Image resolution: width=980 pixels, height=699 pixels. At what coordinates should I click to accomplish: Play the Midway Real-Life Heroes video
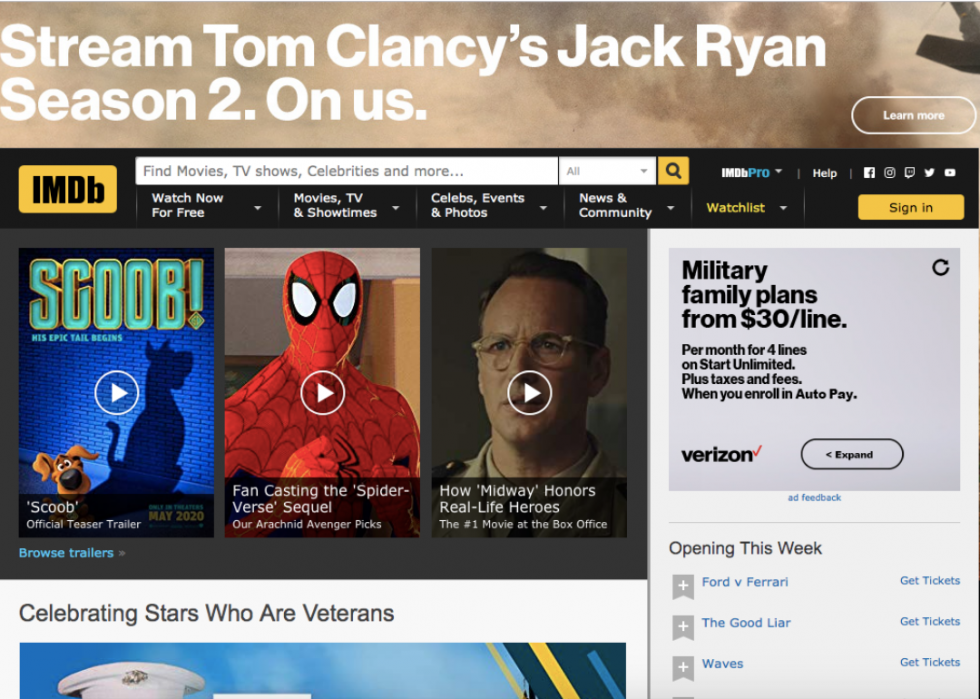pyautogui.click(x=529, y=393)
